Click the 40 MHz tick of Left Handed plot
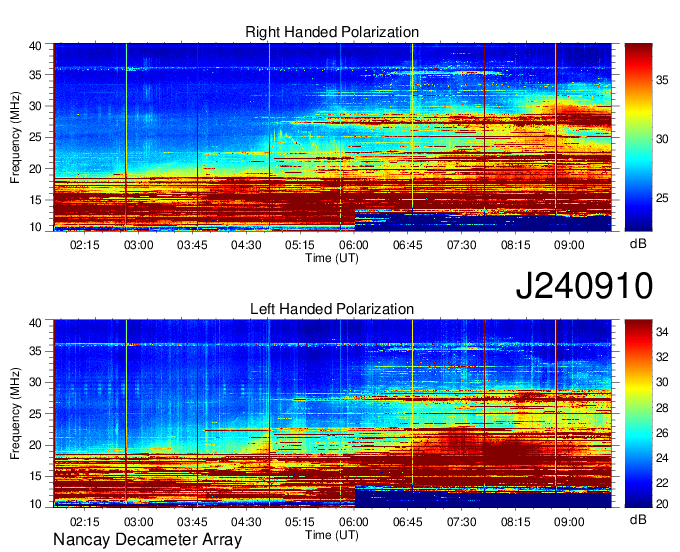680x552 pixels. pyautogui.click(x=35, y=322)
